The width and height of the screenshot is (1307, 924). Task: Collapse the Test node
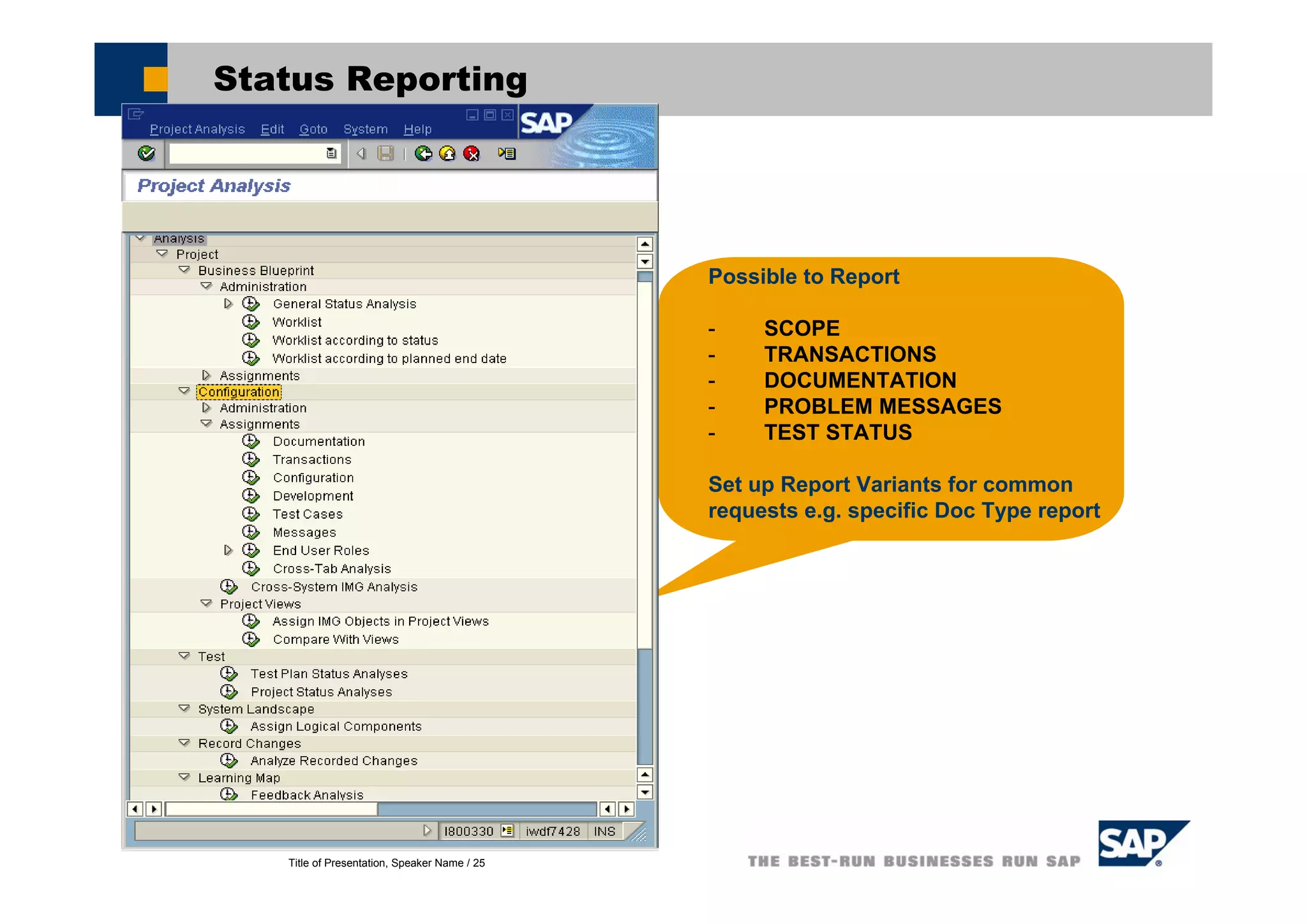tap(184, 656)
